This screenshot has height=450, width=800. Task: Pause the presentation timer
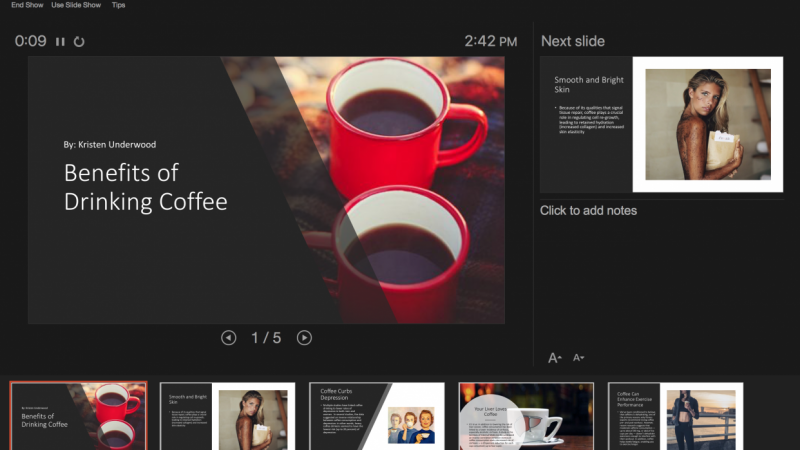point(60,42)
